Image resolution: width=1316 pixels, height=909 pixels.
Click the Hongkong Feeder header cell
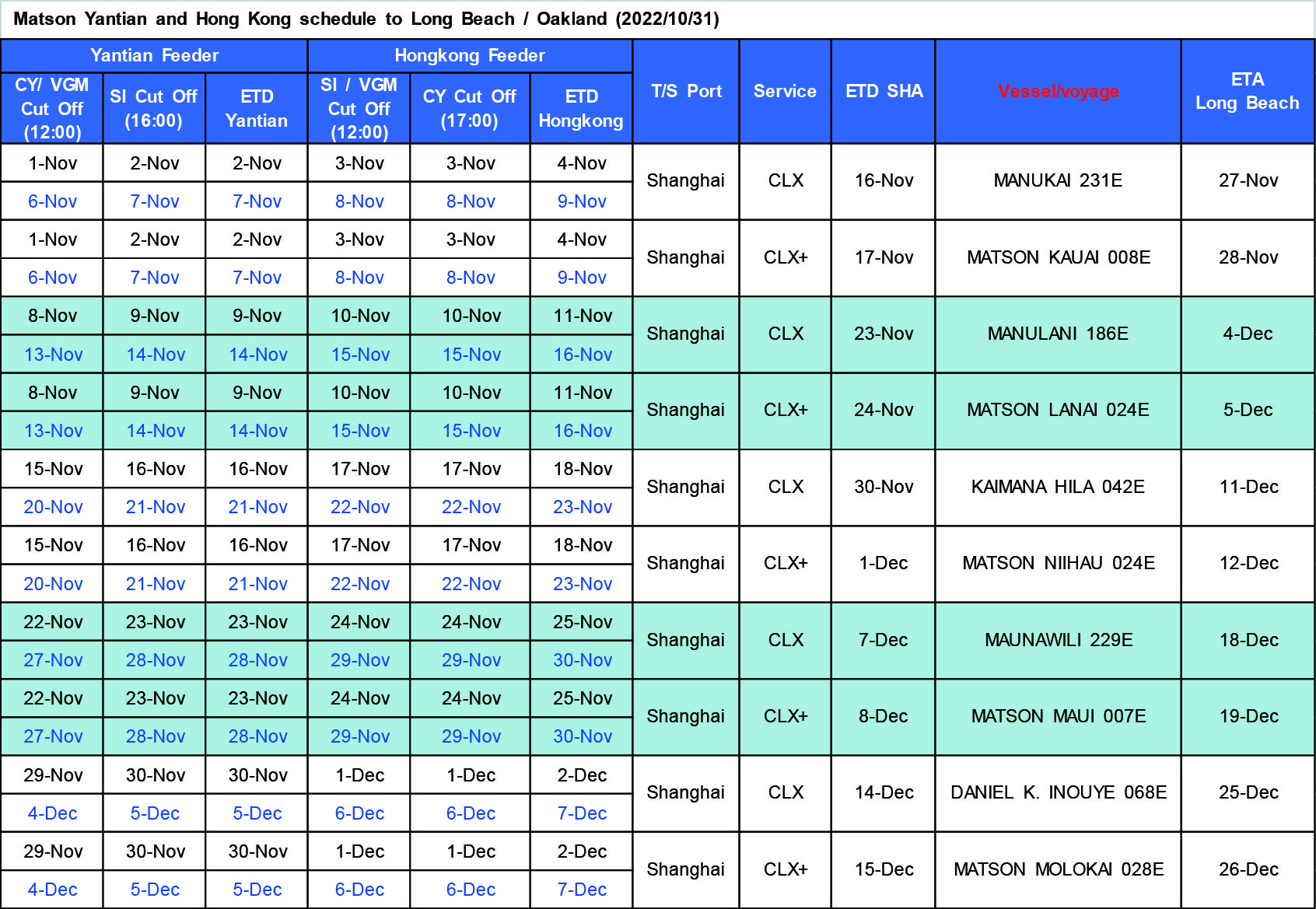[x=470, y=55]
